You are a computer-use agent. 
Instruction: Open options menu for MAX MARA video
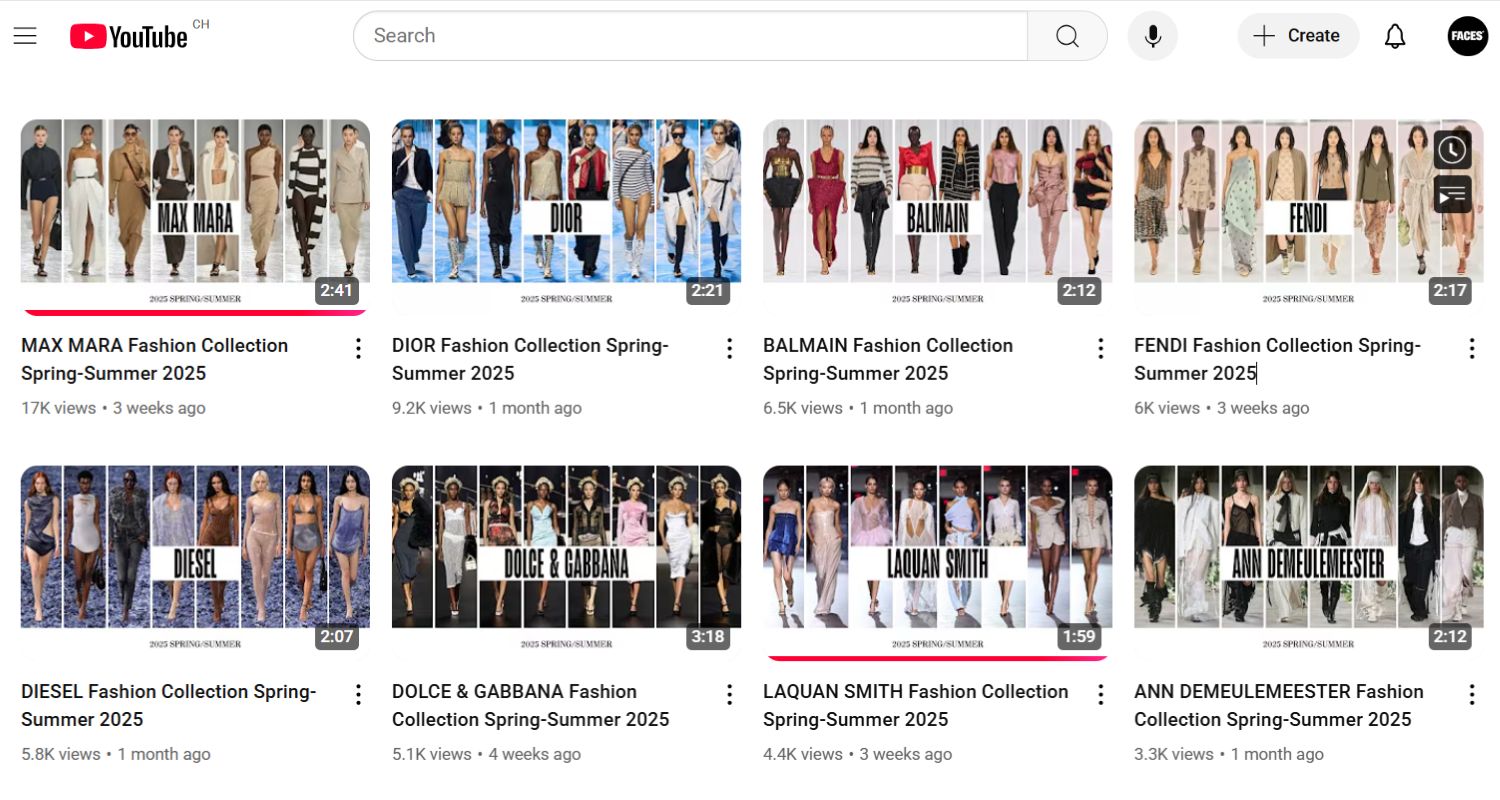(358, 348)
